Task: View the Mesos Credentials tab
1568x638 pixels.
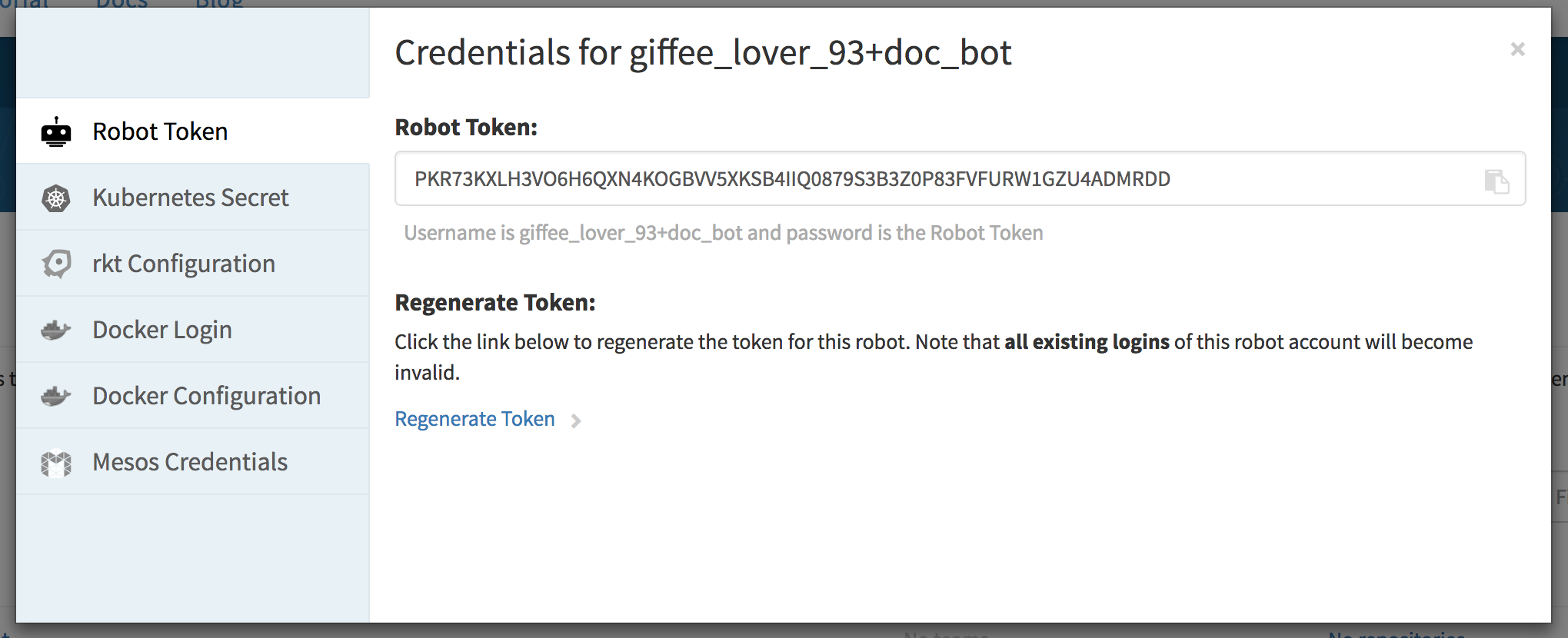Action: coord(189,463)
